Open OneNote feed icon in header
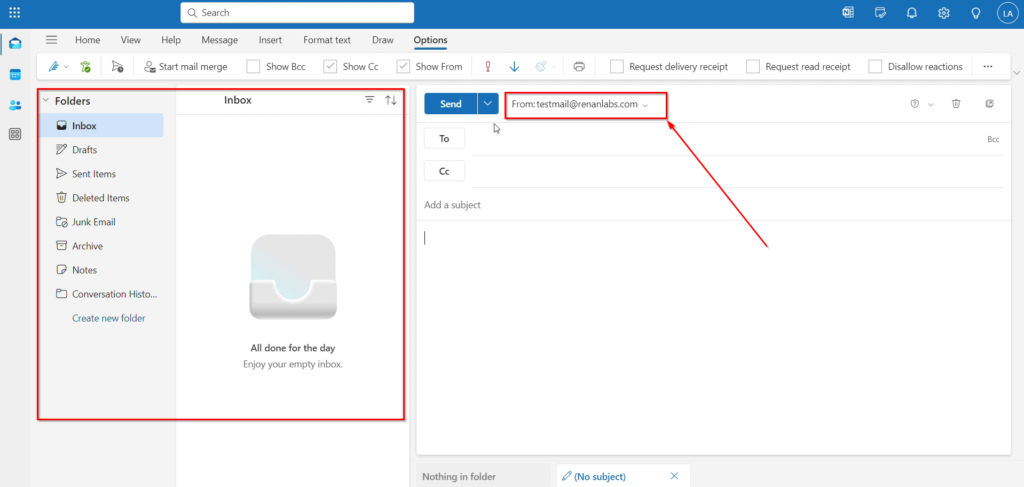Viewport: 1024px width, 487px height. point(848,12)
